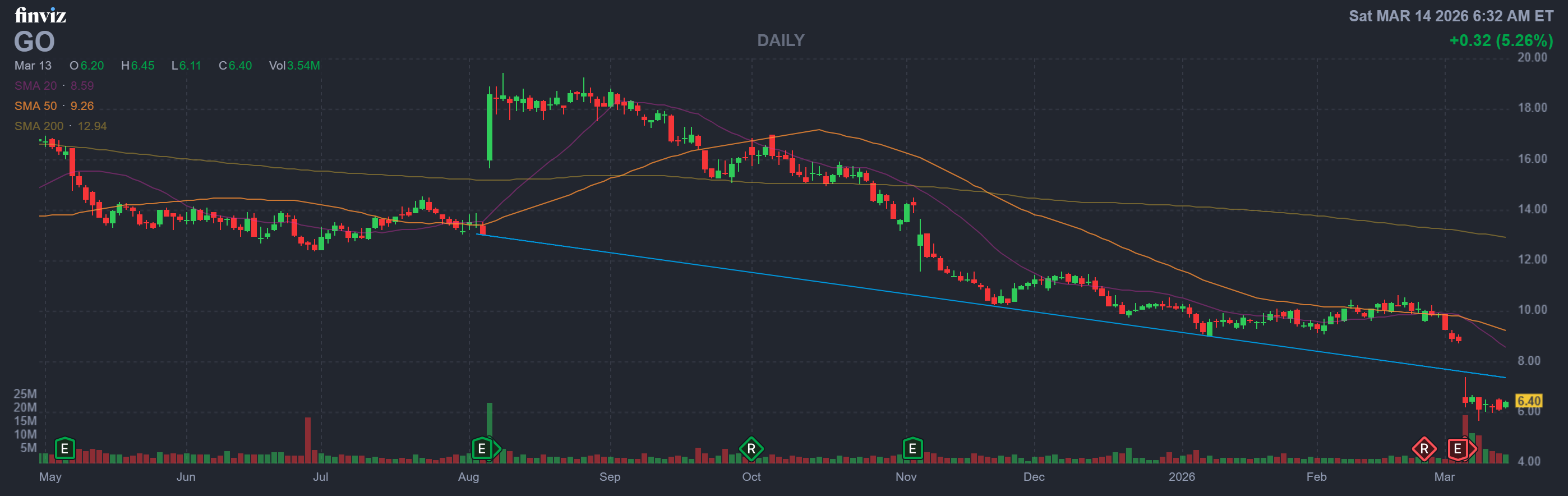Click the red R marker before March
The image size is (1568, 496).
click(x=1424, y=449)
